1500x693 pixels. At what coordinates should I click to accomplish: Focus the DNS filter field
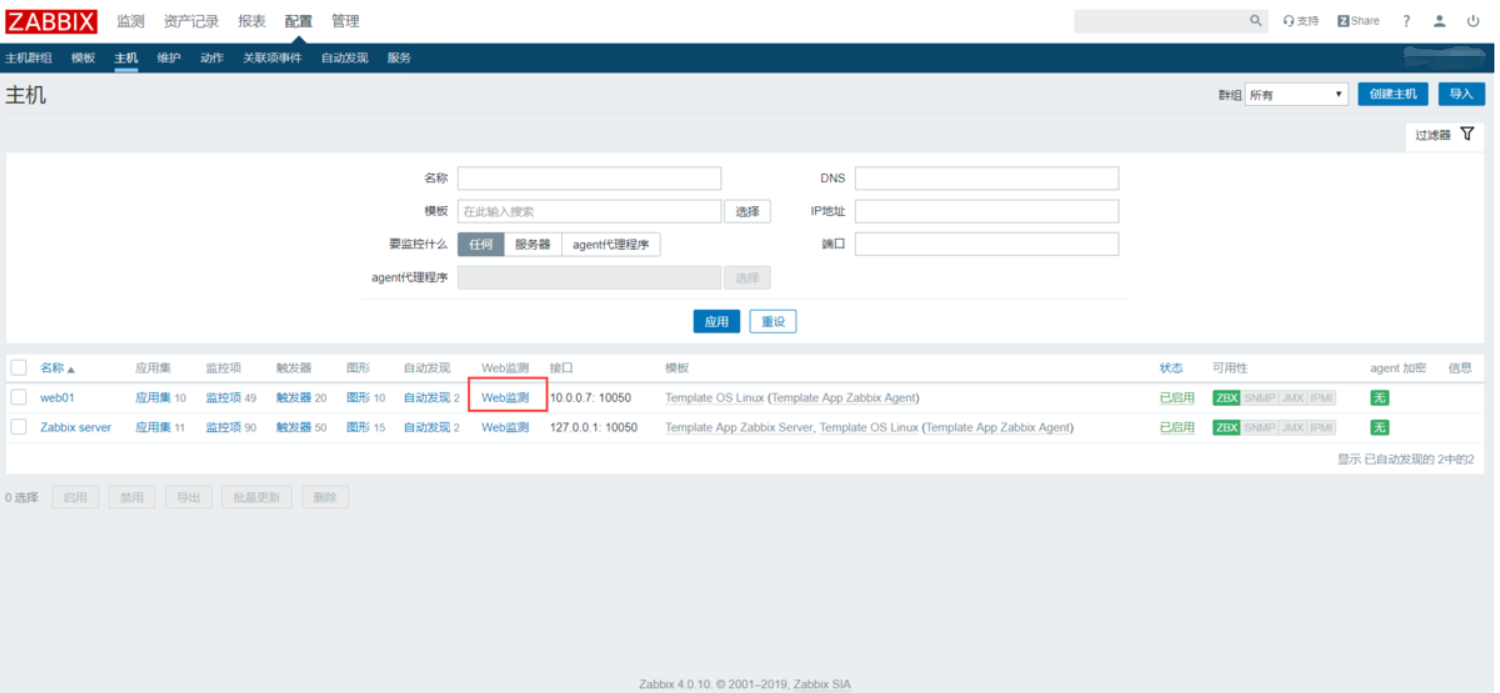pos(987,178)
